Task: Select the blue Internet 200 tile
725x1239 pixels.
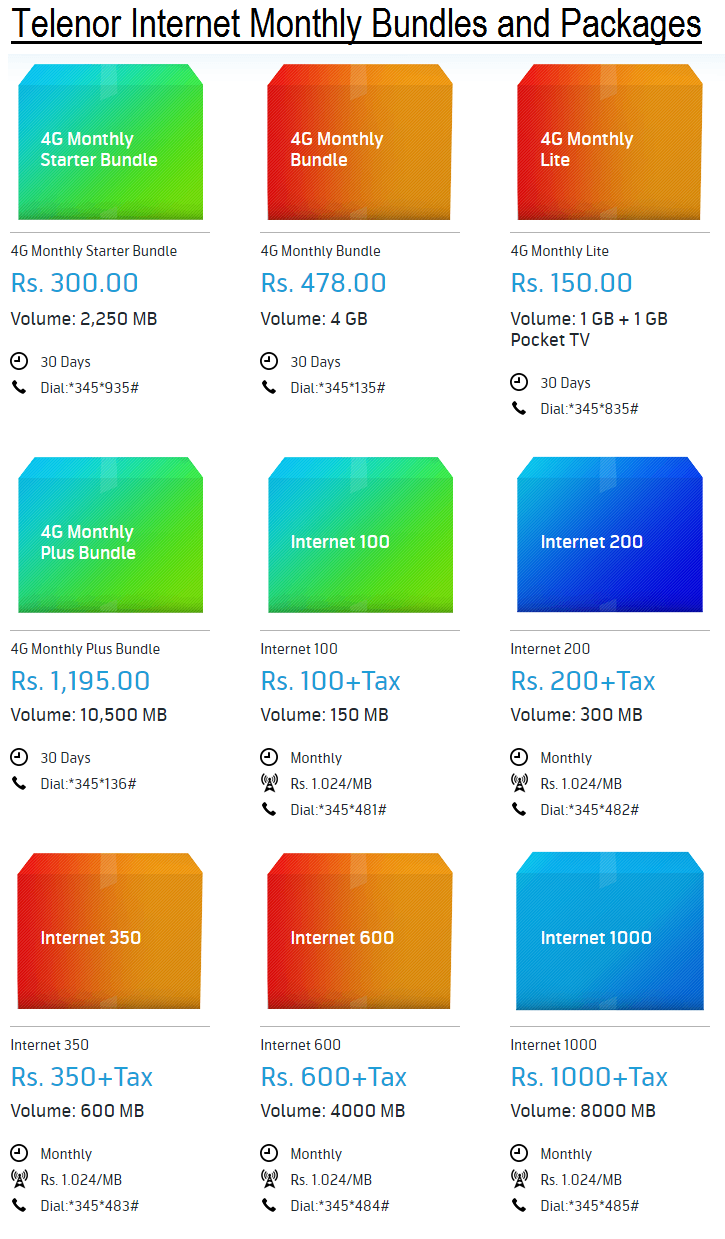Action: point(610,535)
